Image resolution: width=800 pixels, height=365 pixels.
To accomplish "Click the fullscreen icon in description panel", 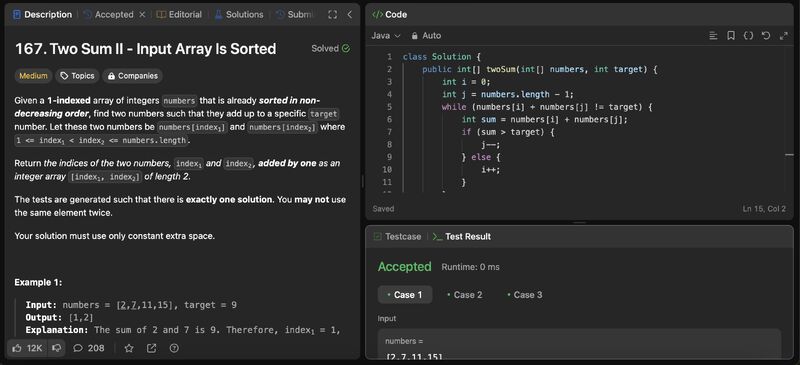I will [x=332, y=15].
